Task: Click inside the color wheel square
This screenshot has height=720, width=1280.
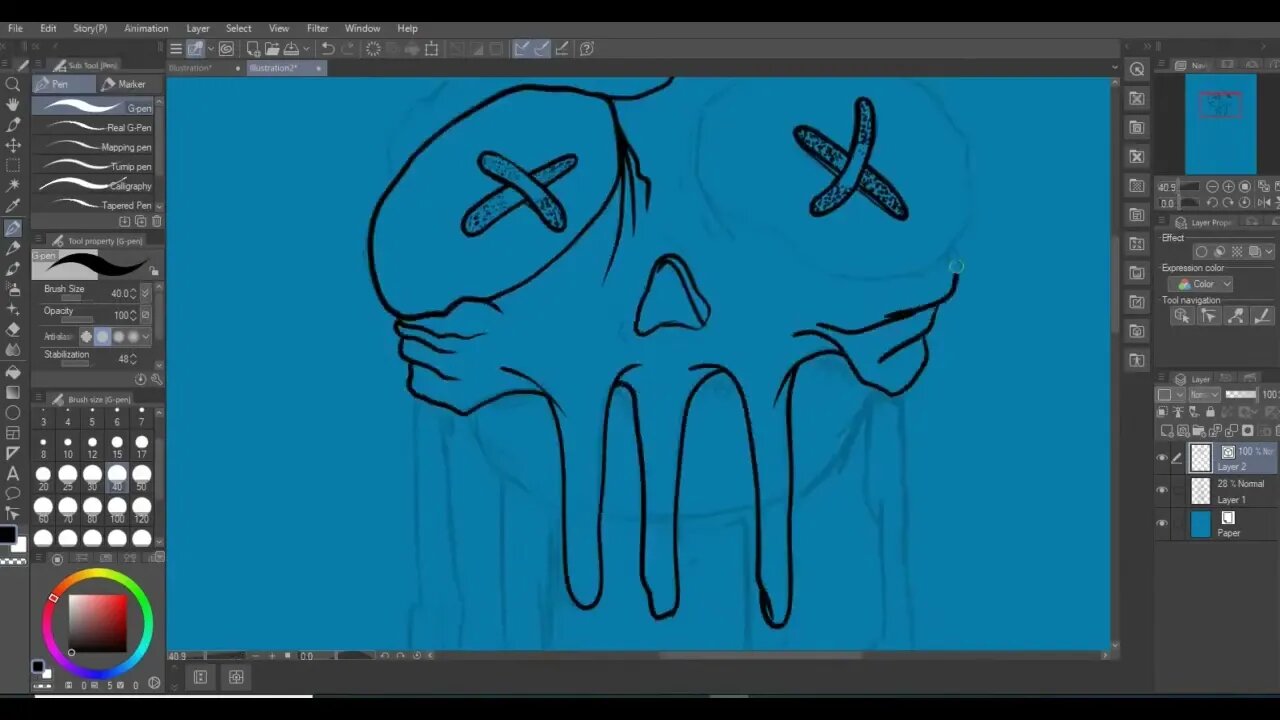Action: pos(97,622)
